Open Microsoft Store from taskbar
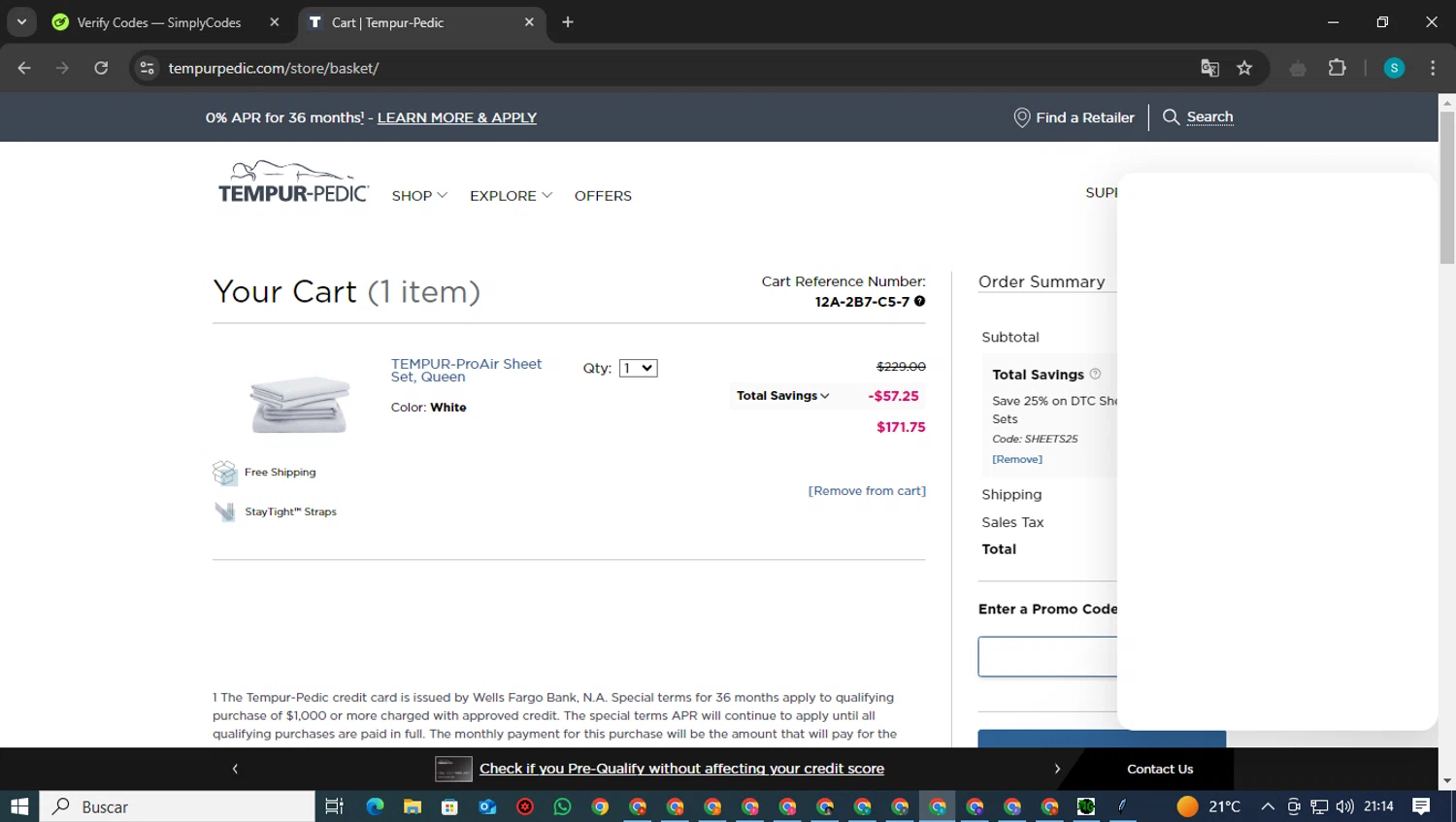The width and height of the screenshot is (1456, 822). coord(449,806)
